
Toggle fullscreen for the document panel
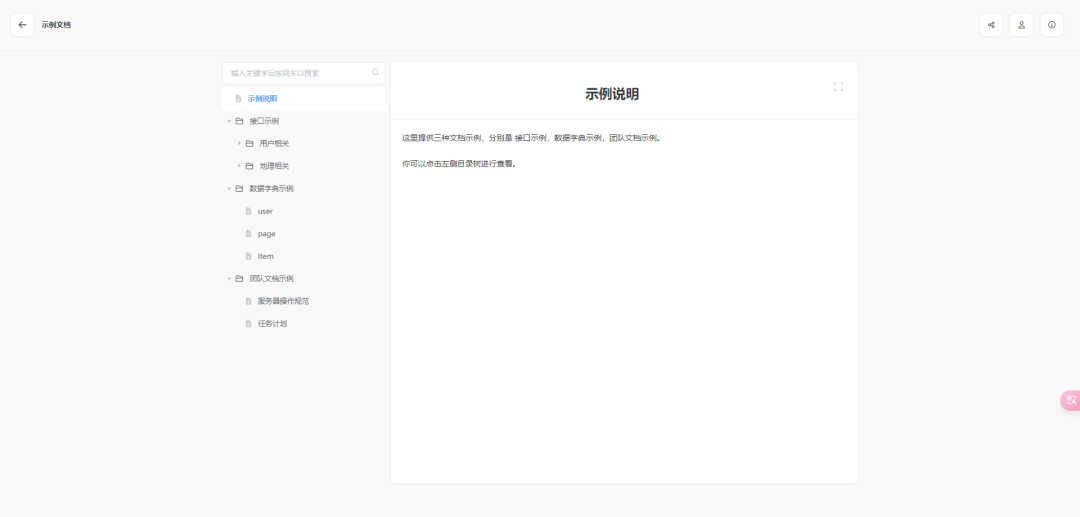838,87
